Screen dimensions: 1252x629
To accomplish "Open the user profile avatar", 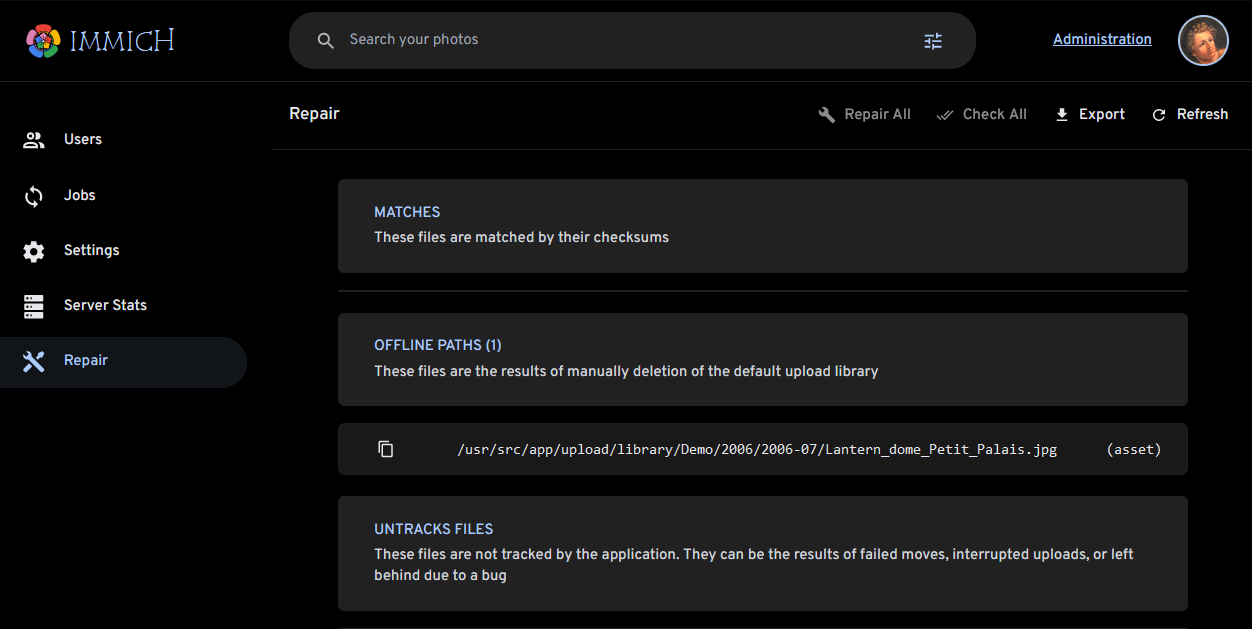I will coord(1202,41).
